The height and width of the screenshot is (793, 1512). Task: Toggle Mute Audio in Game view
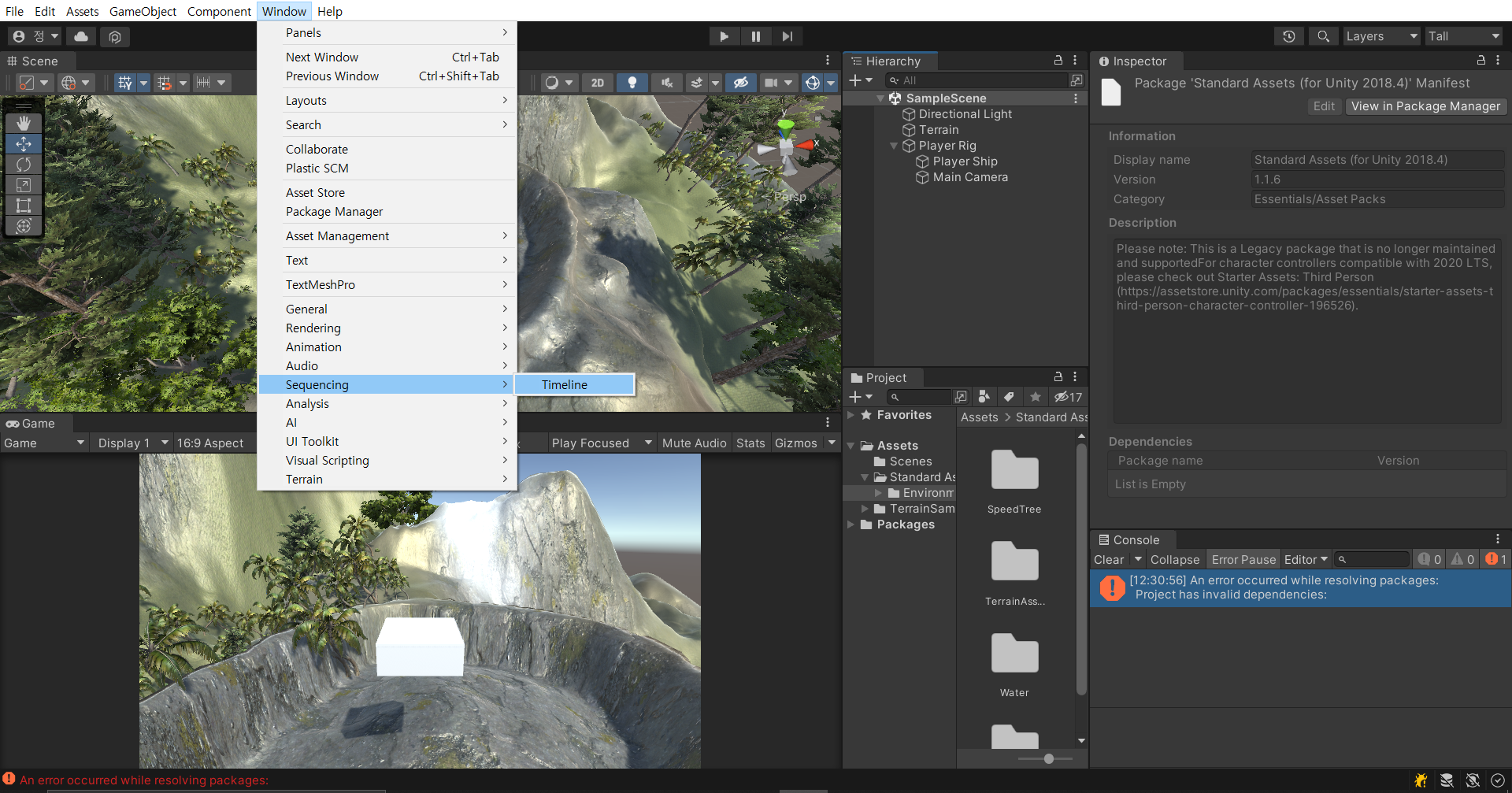[x=694, y=443]
